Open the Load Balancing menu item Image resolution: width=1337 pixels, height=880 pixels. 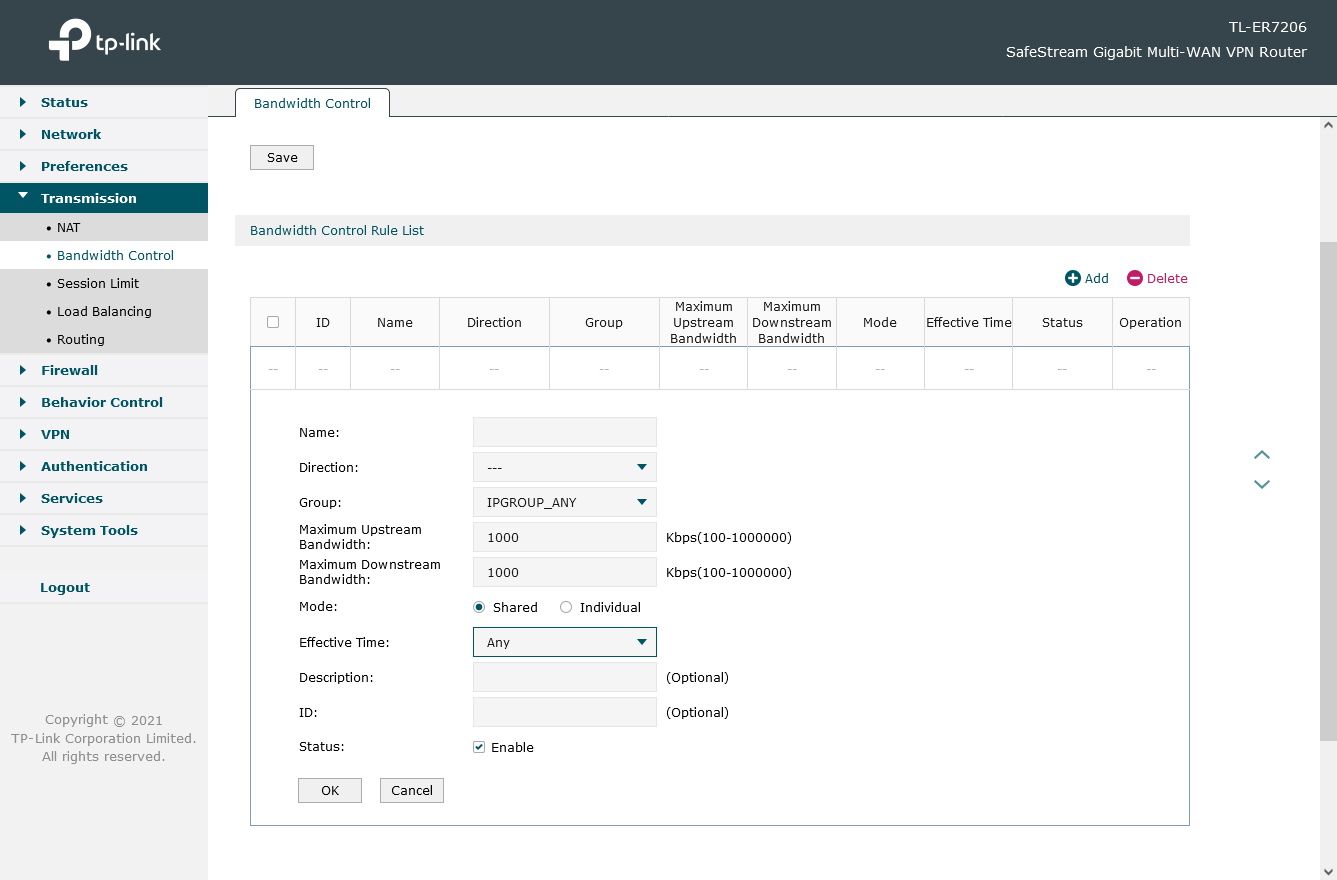tap(104, 311)
